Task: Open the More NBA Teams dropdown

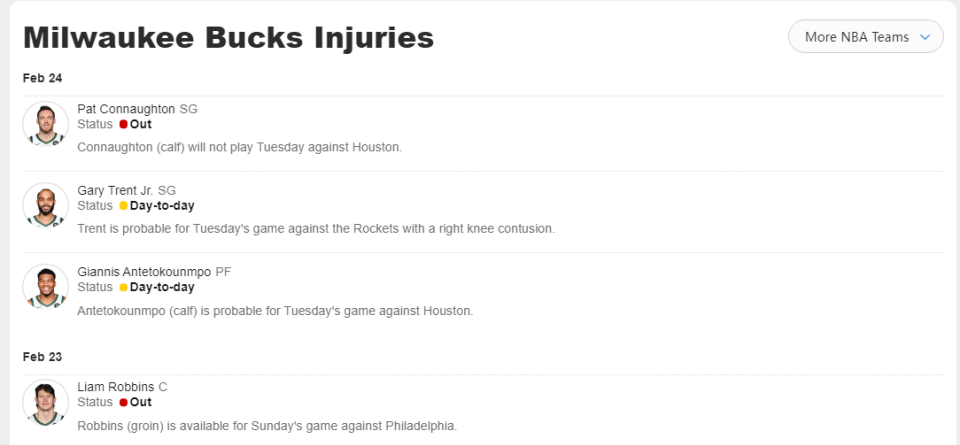Action: (866, 37)
